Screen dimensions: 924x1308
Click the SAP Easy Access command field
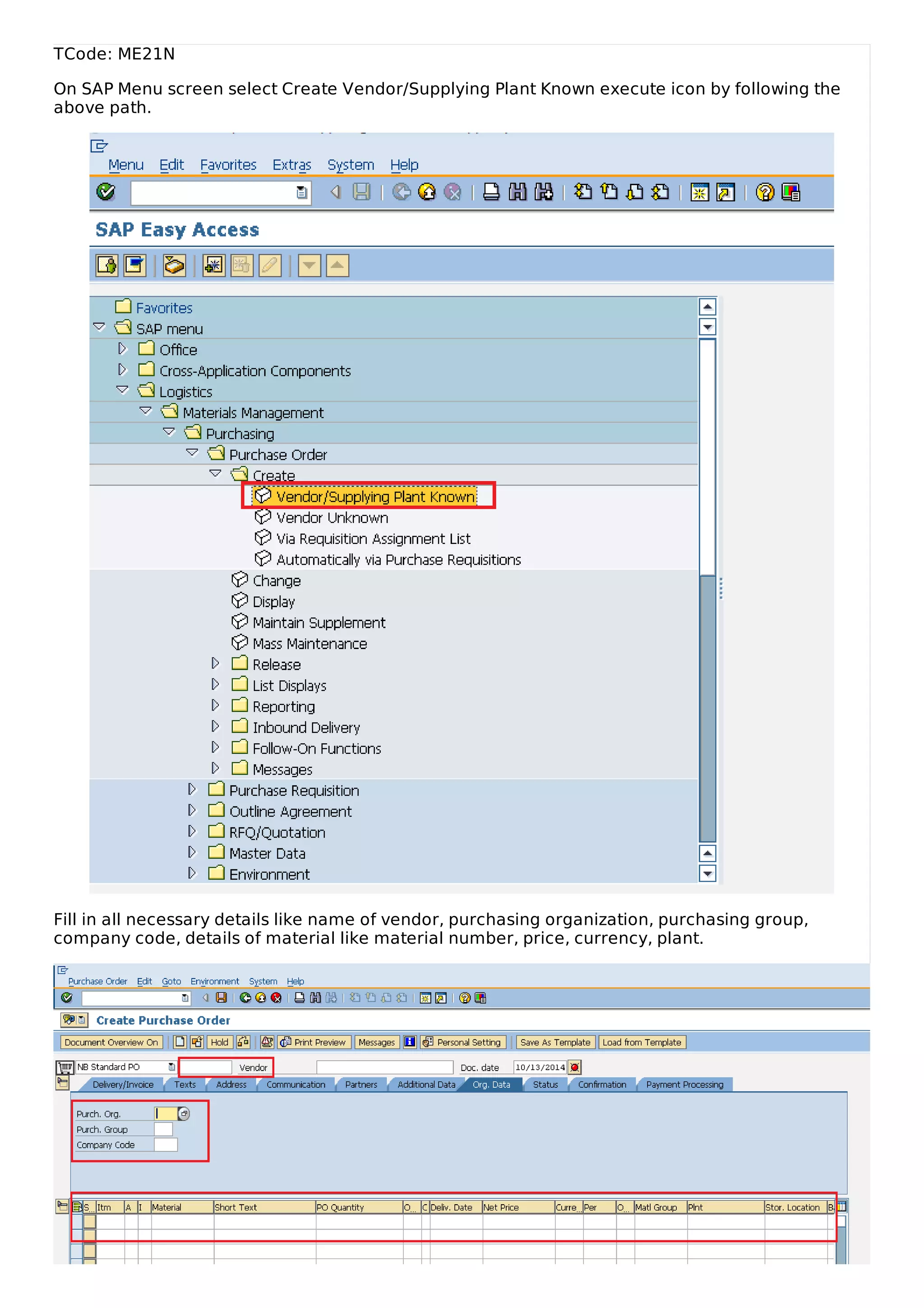[x=220, y=193]
